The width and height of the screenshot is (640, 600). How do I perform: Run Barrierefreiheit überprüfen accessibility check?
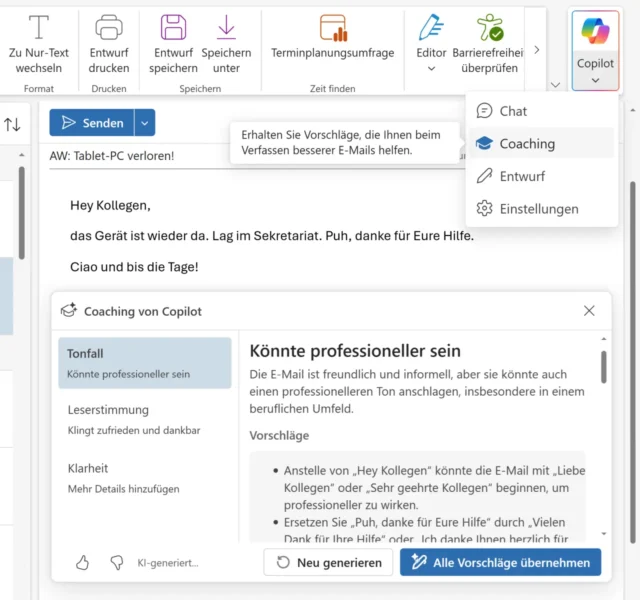[489, 44]
